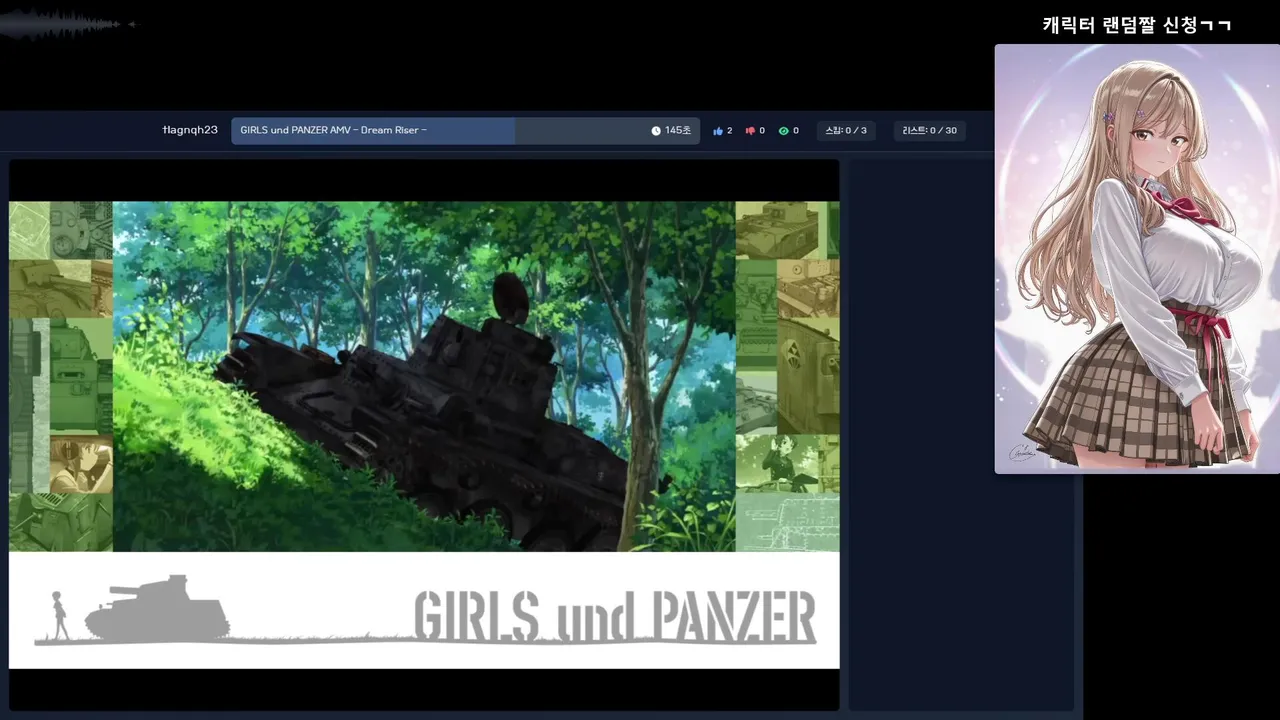The image size is (1280, 720).
Task: Click the thumbs-down dislike icon
Action: point(750,131)
